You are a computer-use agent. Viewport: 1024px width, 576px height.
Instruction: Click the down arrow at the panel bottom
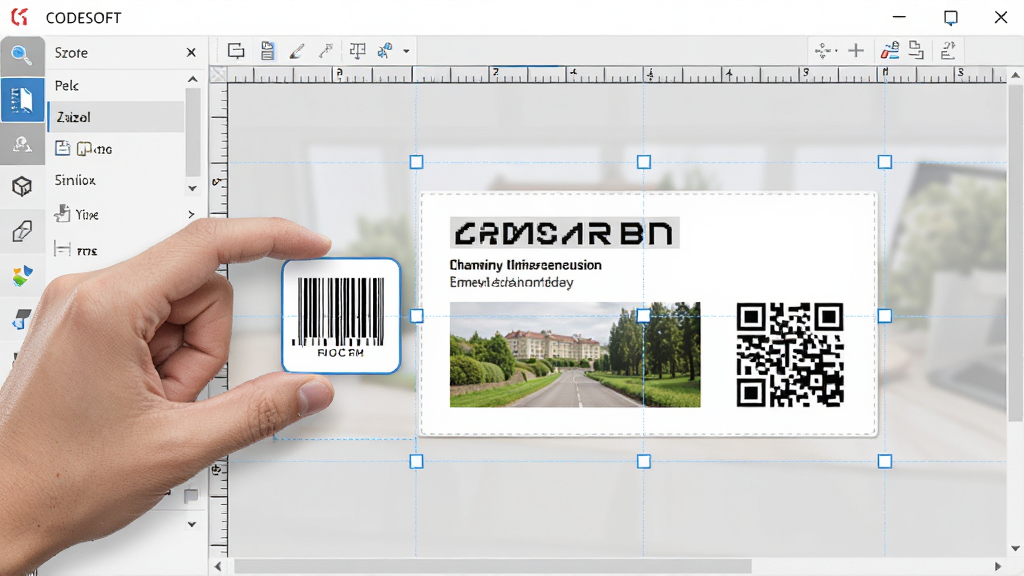pyautogui.click(x=192, y=524)
